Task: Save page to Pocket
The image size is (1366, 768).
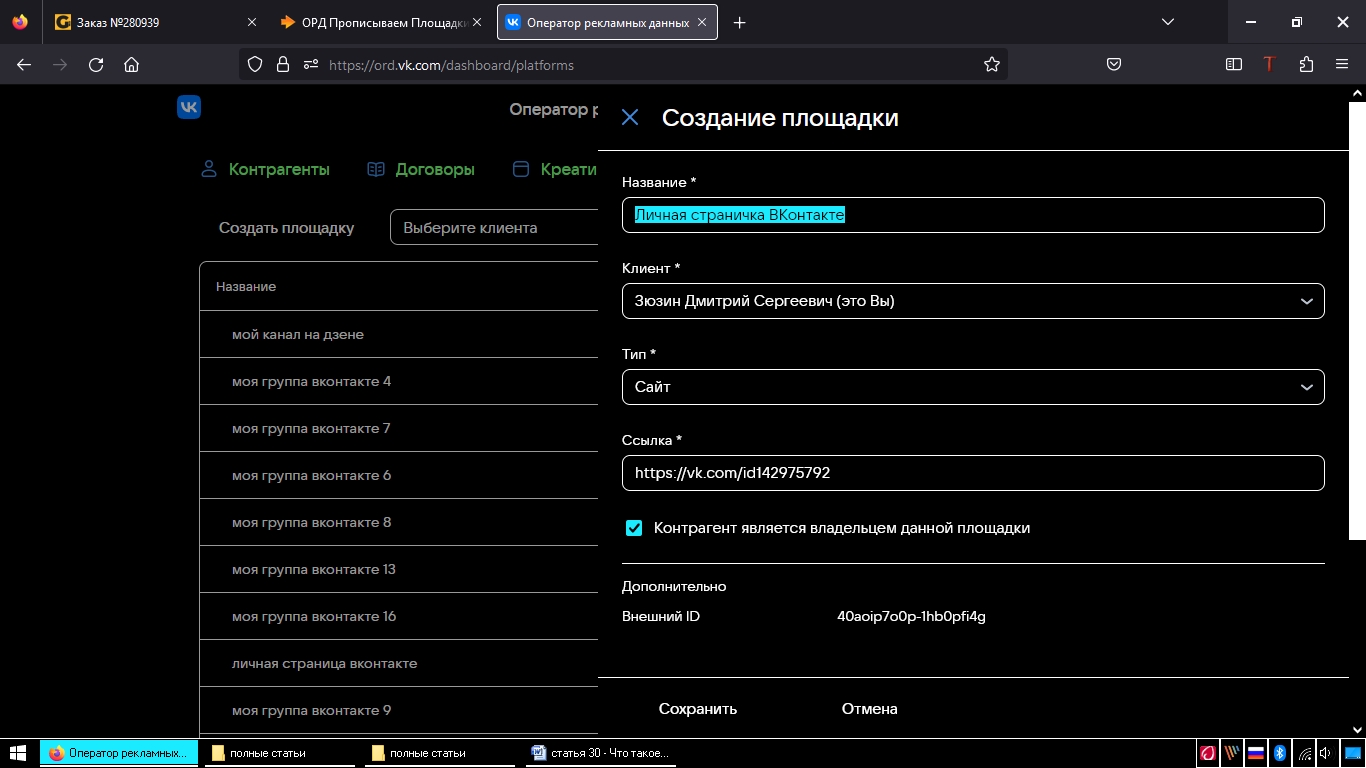Action: [x=1114, y=64]
